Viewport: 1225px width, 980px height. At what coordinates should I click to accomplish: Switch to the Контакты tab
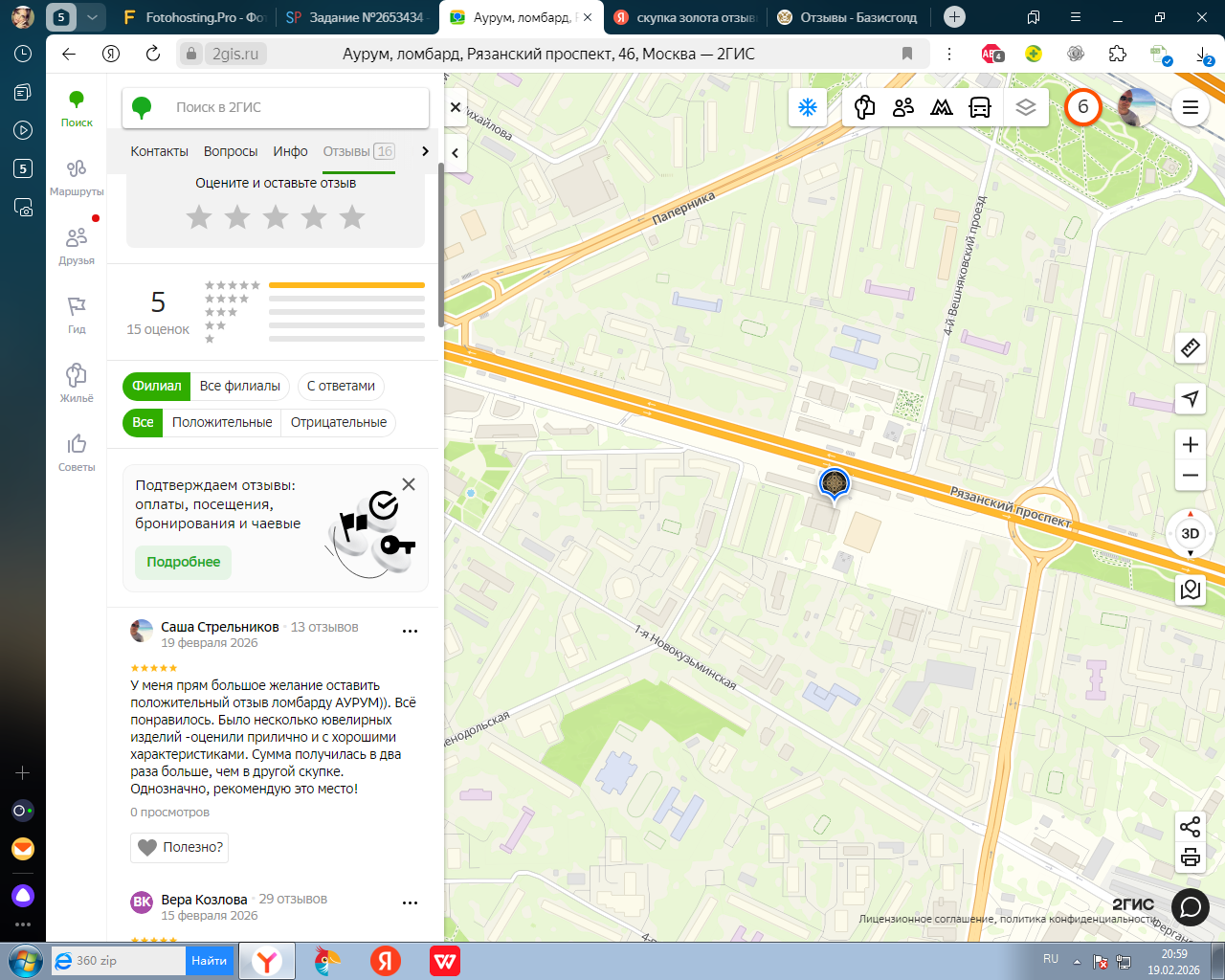pos(160,151)
